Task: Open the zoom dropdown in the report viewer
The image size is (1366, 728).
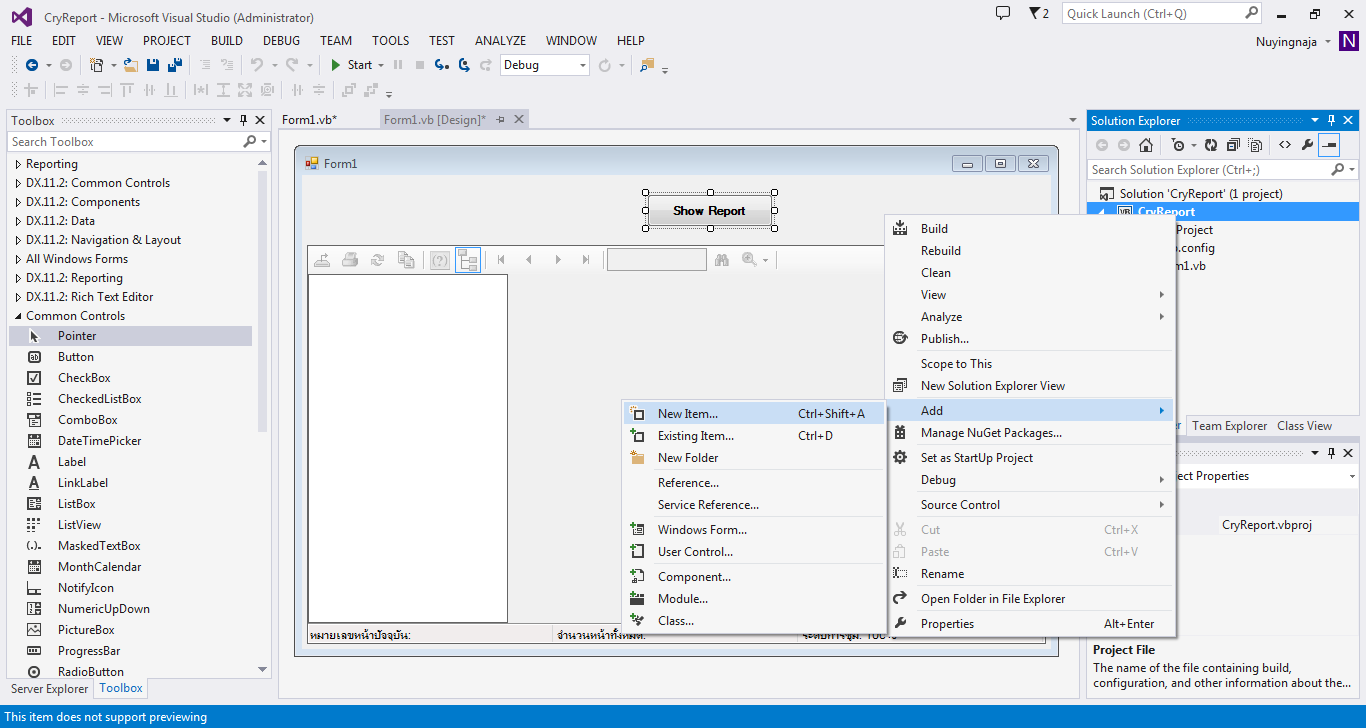Action: click(766, 260)
